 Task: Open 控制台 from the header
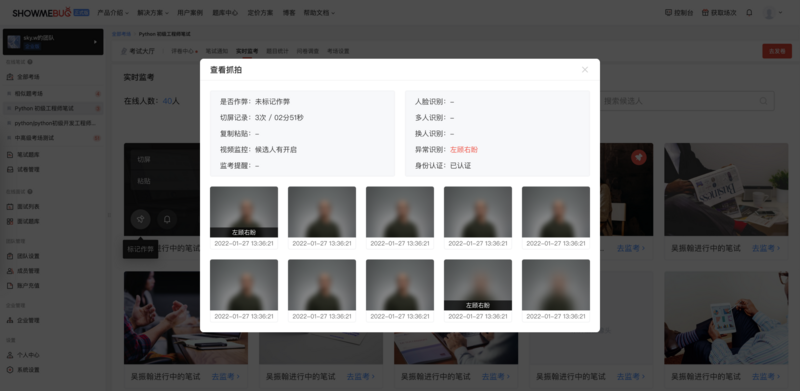click(679, 13)
